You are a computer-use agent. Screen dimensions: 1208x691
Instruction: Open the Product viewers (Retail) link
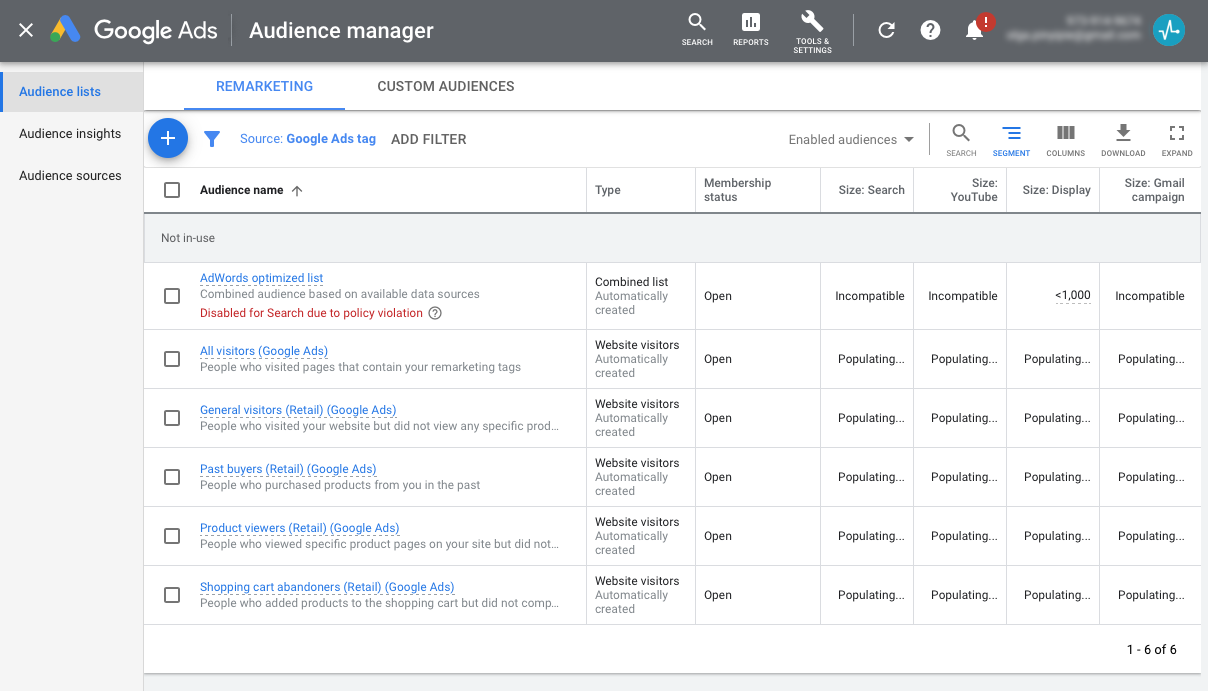point(300,528)
